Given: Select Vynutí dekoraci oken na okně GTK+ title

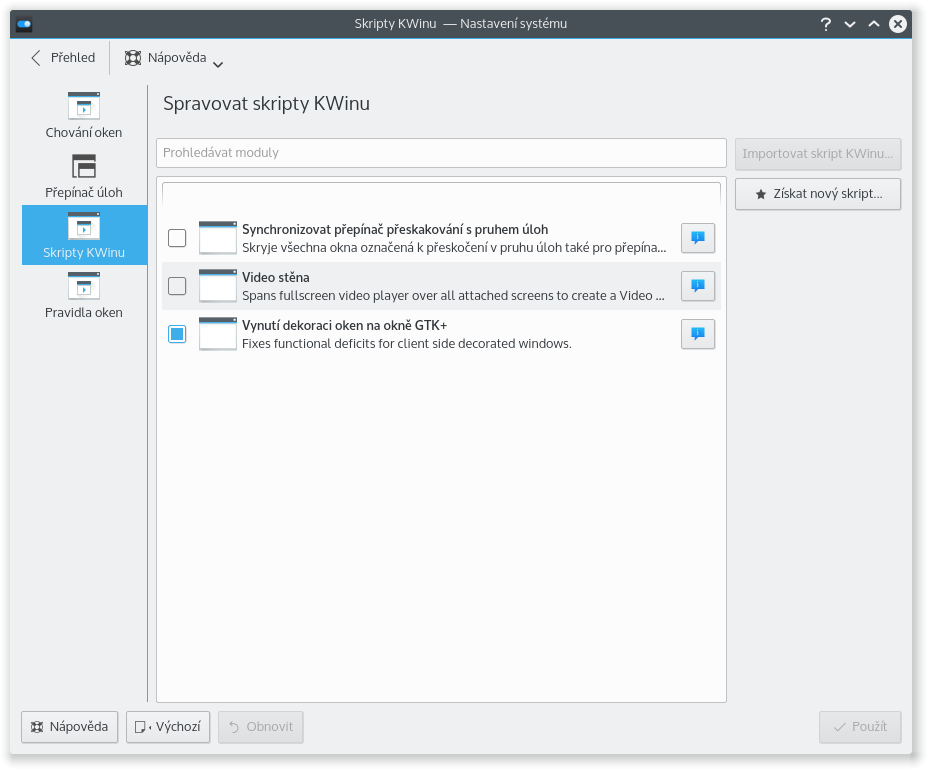Looking at the screenshot, I should [x=344, y=325].
